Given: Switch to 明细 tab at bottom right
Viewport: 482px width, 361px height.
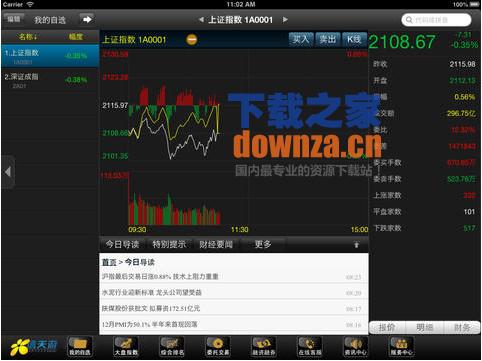Looking at the screenshot, I should coord(424,328).
